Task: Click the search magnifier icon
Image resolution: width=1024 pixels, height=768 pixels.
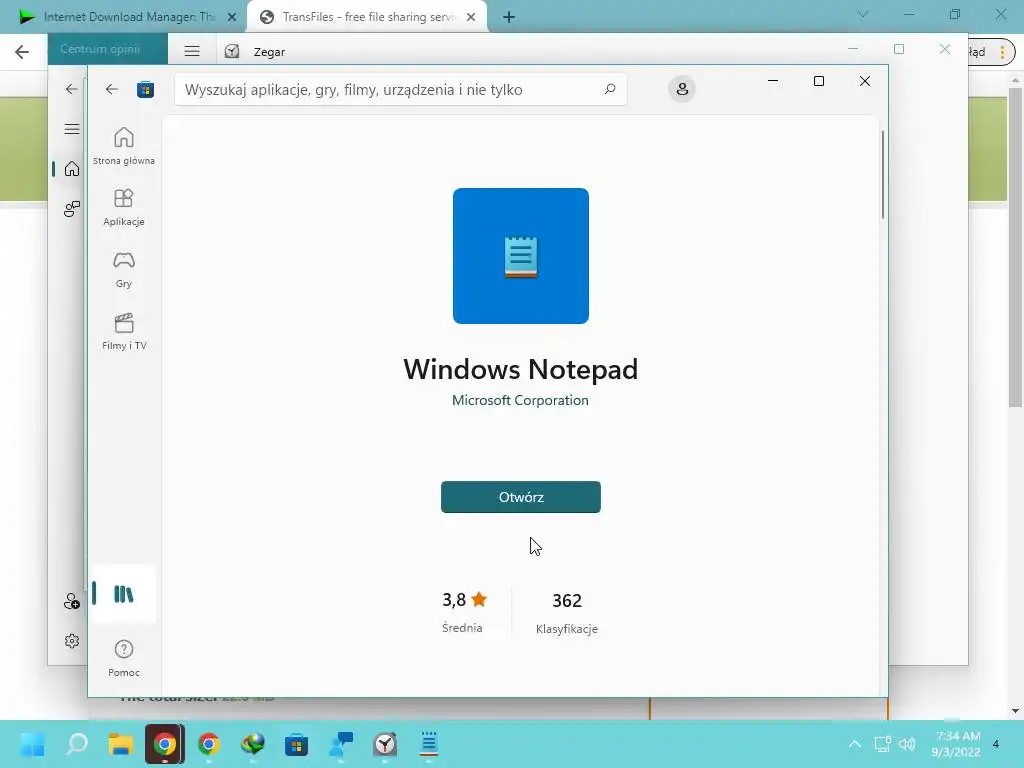Action: (x=610, y=89)
